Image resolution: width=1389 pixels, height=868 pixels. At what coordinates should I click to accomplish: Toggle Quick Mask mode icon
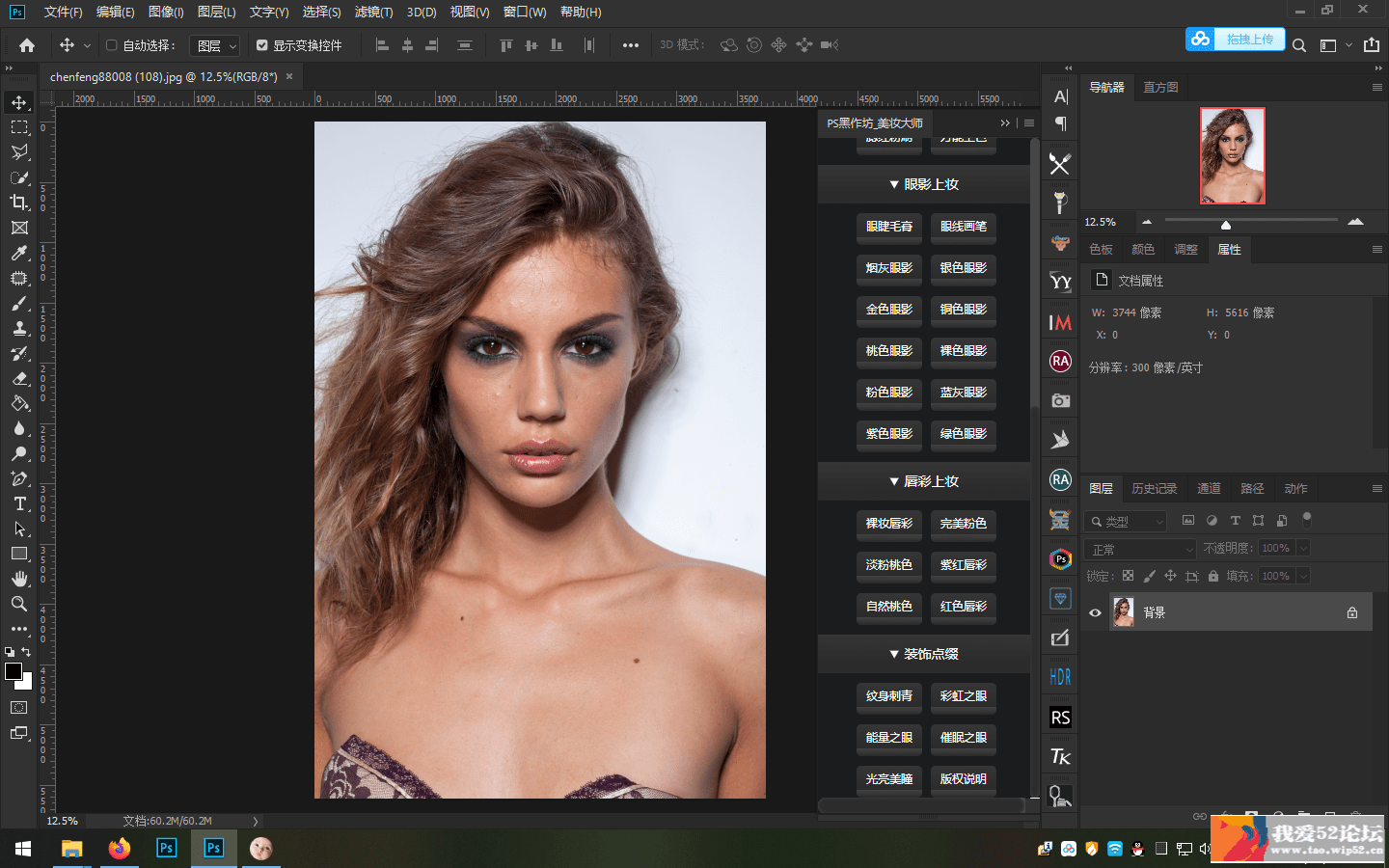[x=19, y=708]
